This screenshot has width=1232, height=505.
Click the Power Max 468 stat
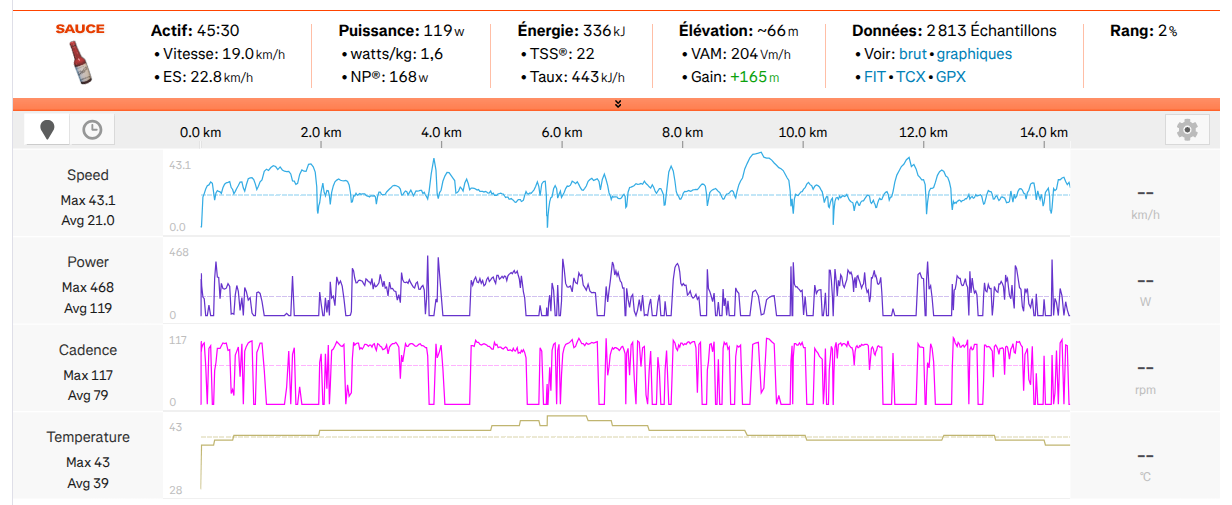[88, 287]
